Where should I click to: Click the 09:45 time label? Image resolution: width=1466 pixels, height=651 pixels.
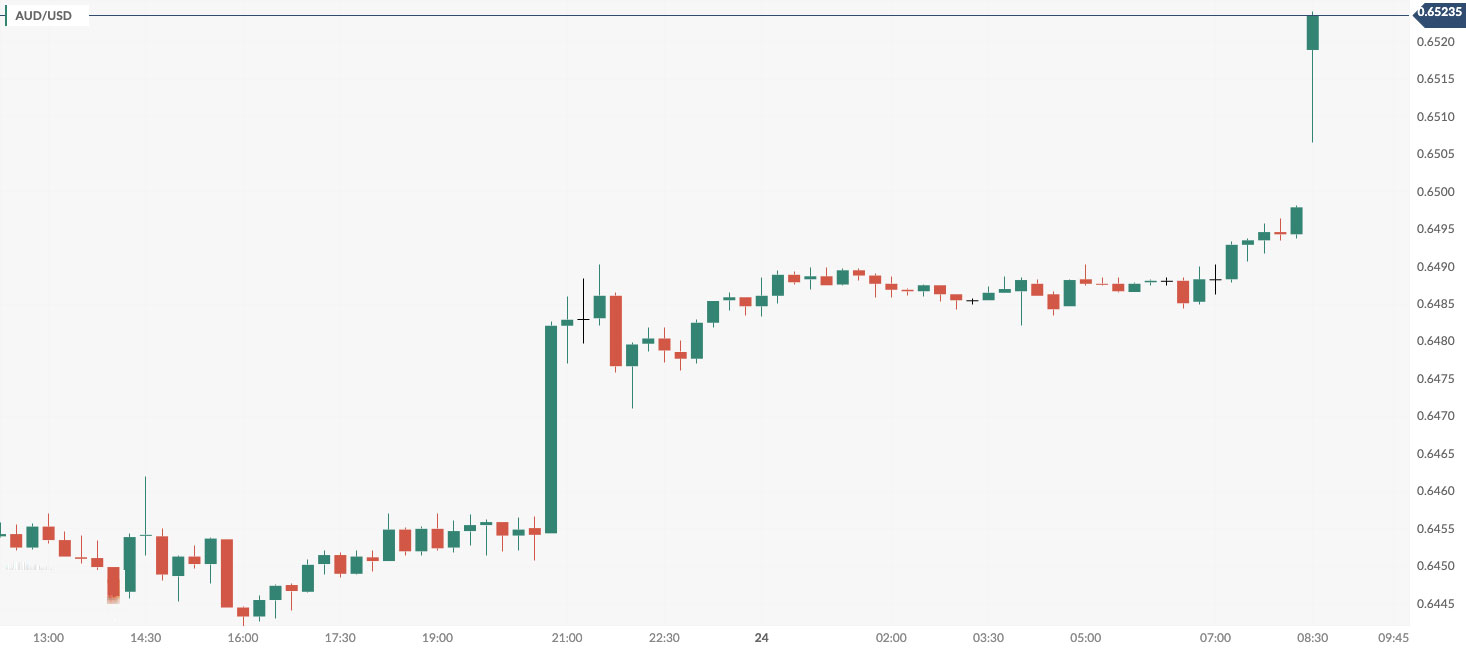point(1393,638)
